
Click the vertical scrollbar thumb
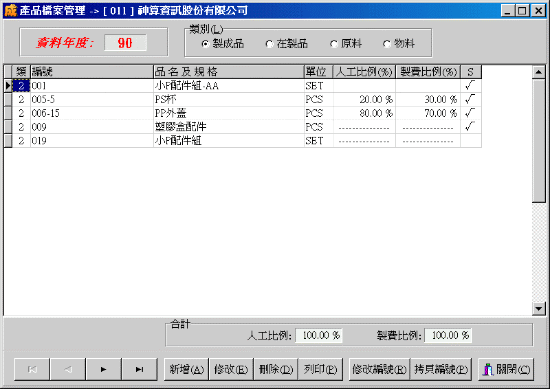click(538, 141)
